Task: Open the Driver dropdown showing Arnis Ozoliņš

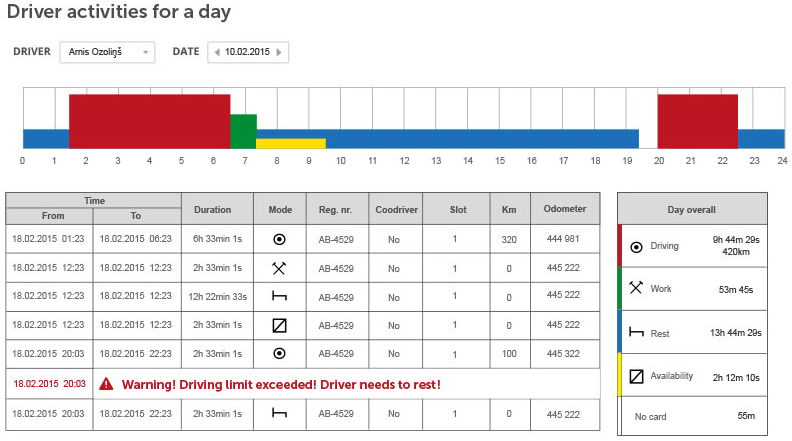Action: 107,52
